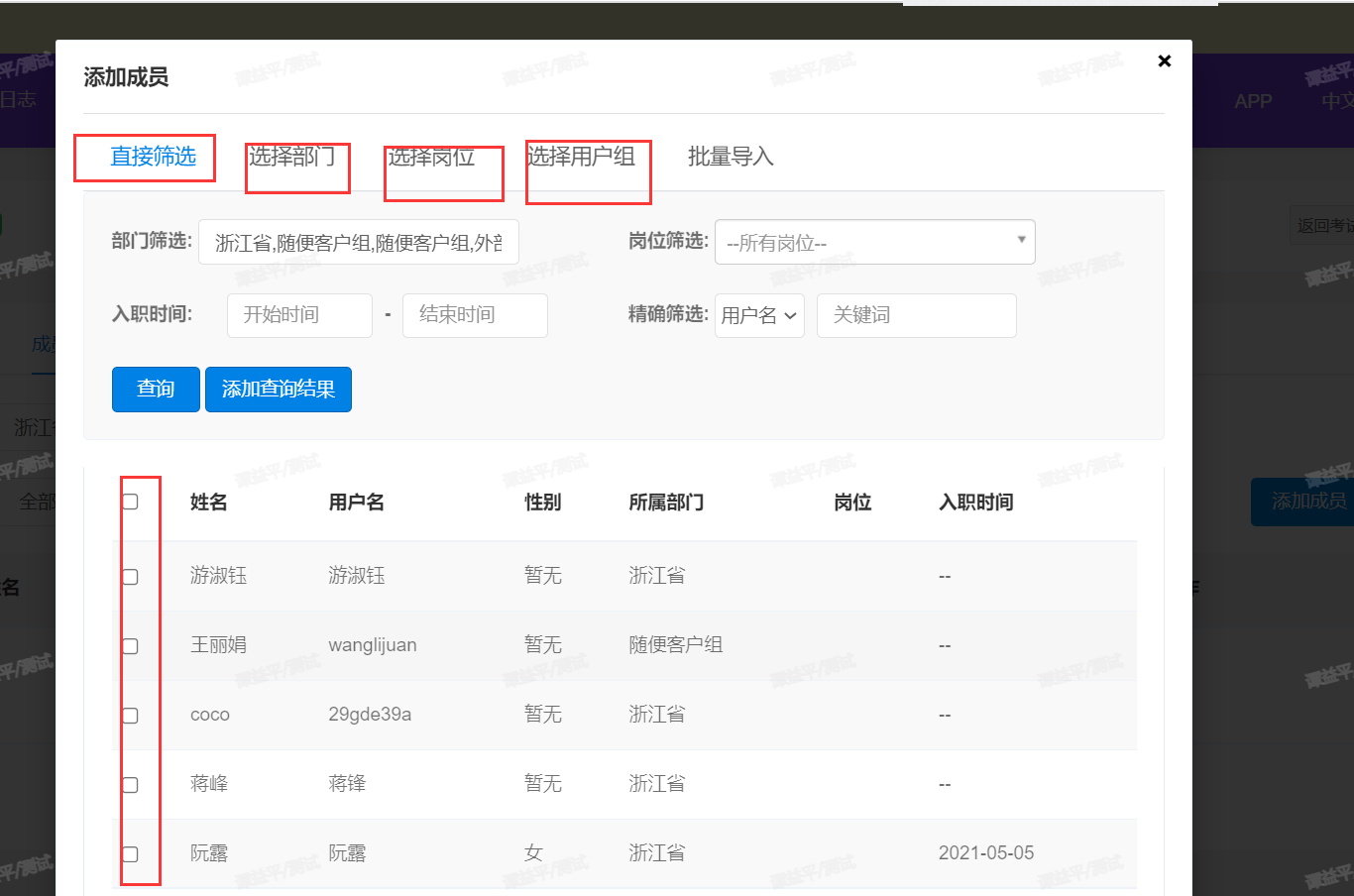
Task: Check the box for 蒋峰
Action: 130,785
